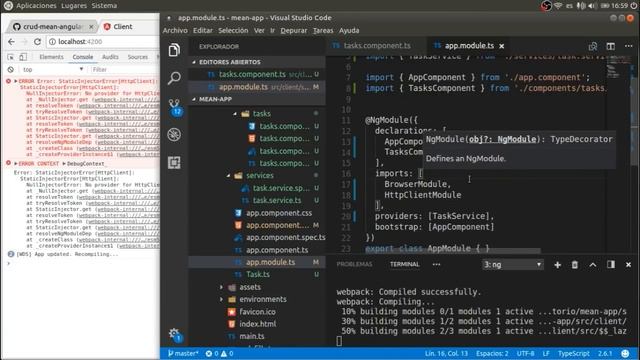Open task.service.ts in the explorer
Viewport: 640px width, 360px height.
pyautogui.click(x=277, y=200)
